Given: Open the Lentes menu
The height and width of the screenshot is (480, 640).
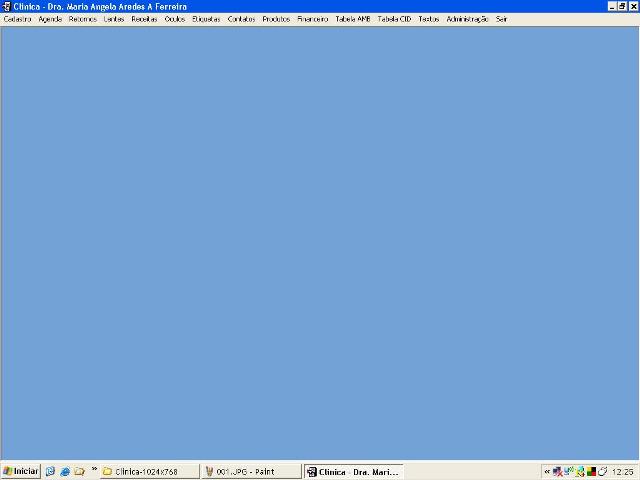Looking at the screenshot, I should [x=114, y=19].
